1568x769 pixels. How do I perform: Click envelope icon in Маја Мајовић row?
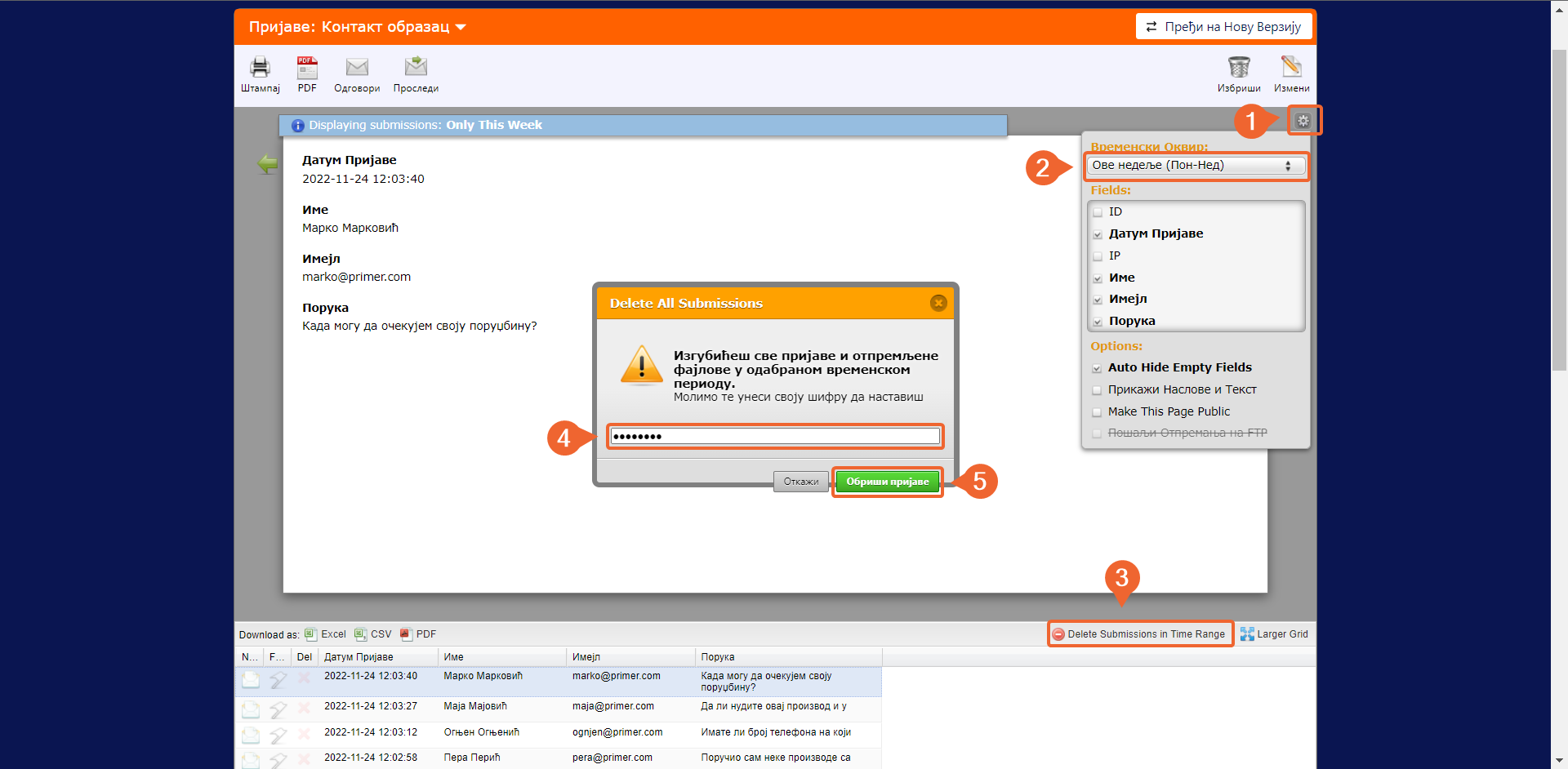tap(251, 709)
